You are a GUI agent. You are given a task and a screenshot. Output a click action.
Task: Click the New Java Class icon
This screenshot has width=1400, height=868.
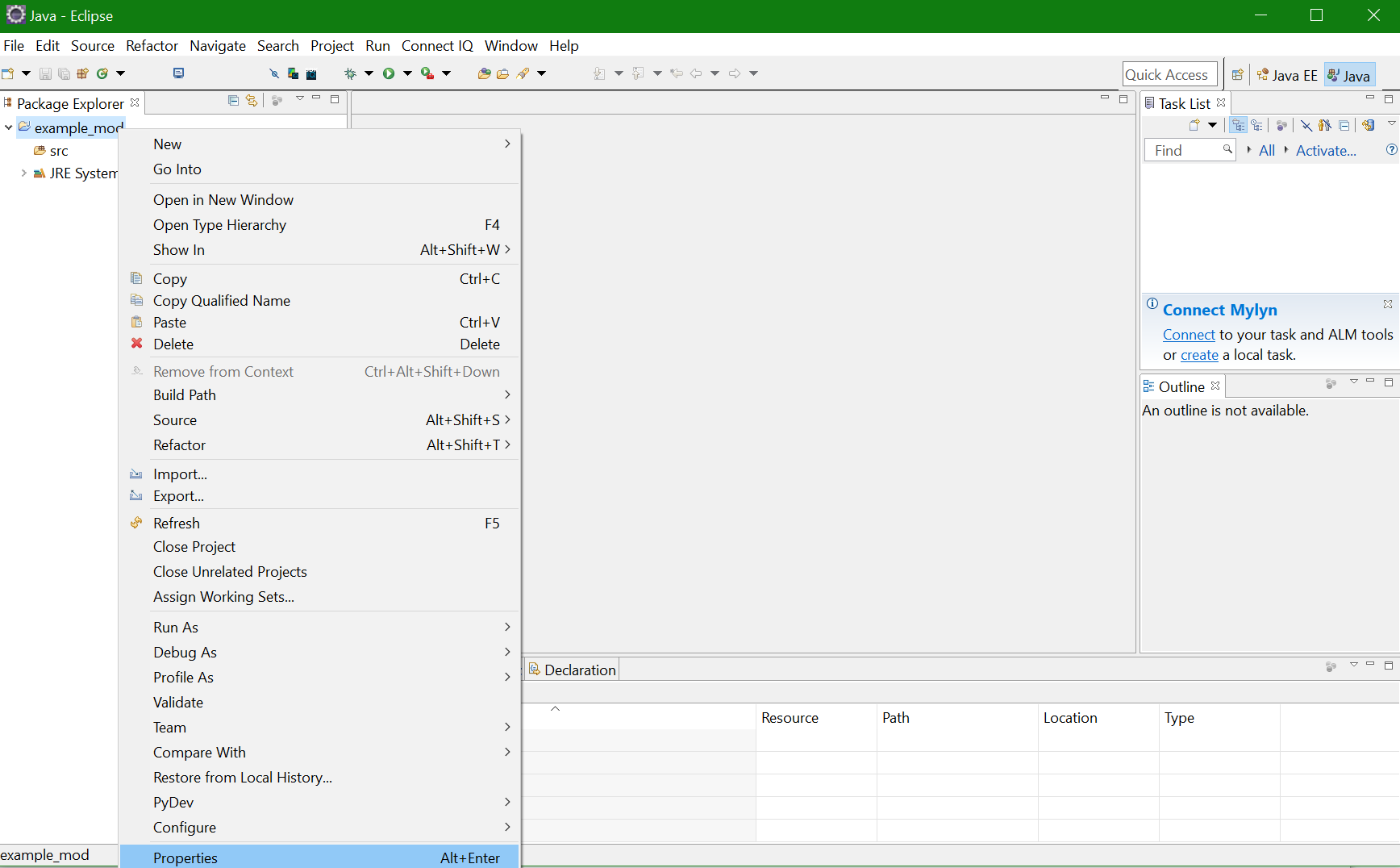coord(102,73)
